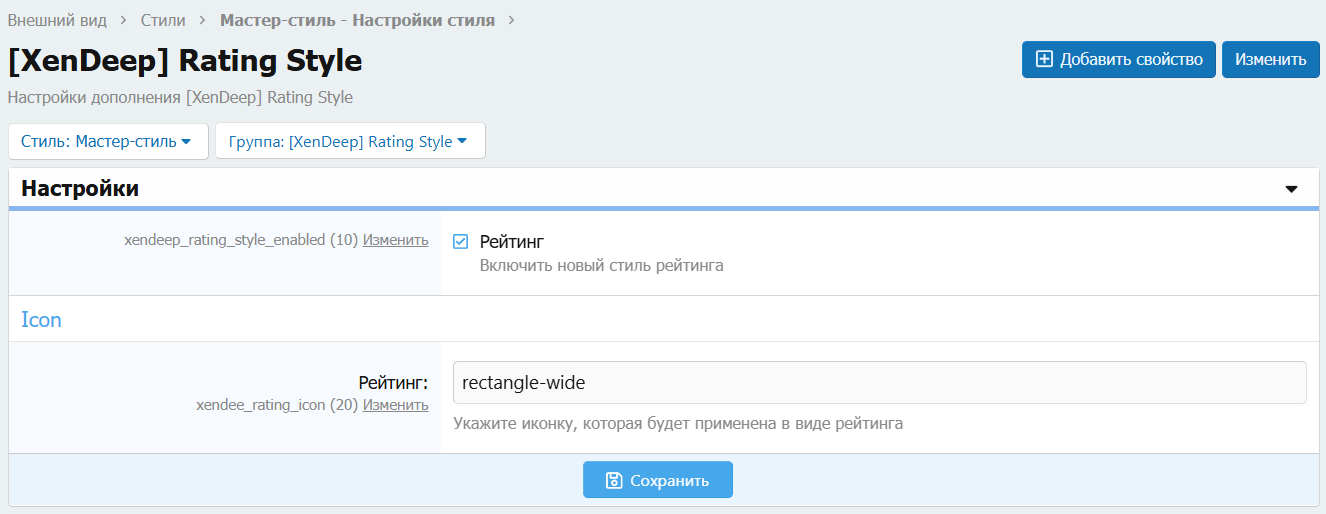
Task: Navigate to Стили breadcrumb
Action: tap(162, 20)
